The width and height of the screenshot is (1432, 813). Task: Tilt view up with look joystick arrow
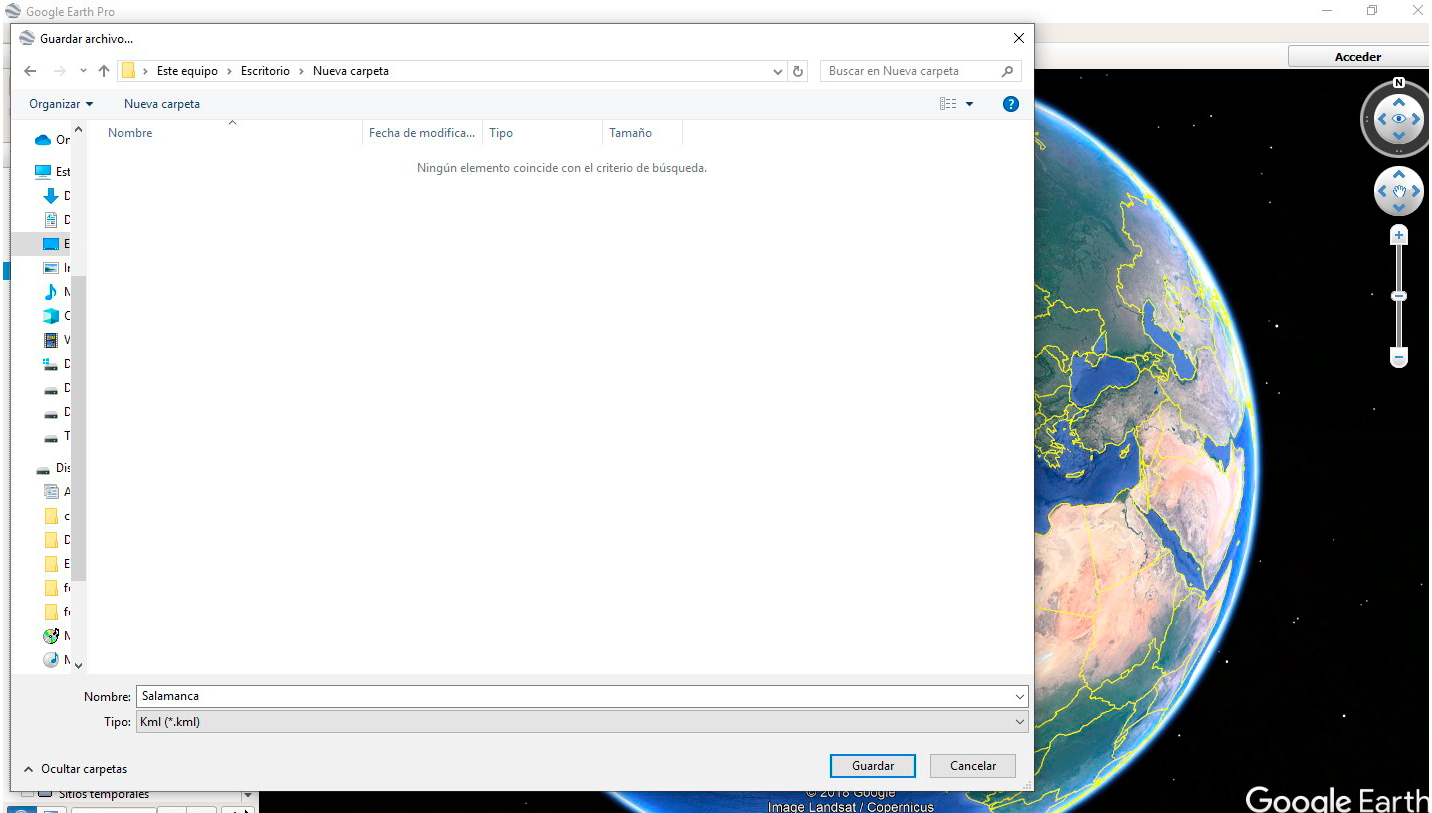point(1399,101)
